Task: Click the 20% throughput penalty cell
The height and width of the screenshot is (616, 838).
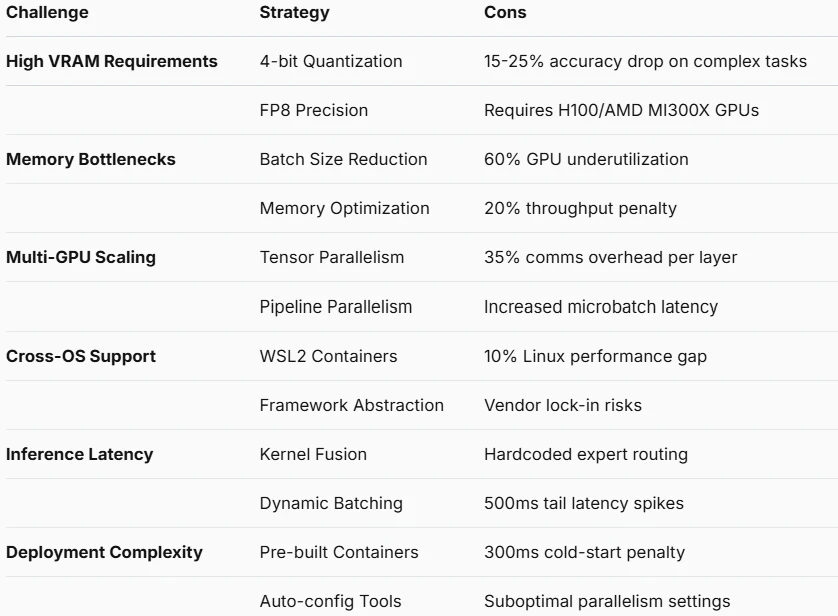Action: pos(580,208)
